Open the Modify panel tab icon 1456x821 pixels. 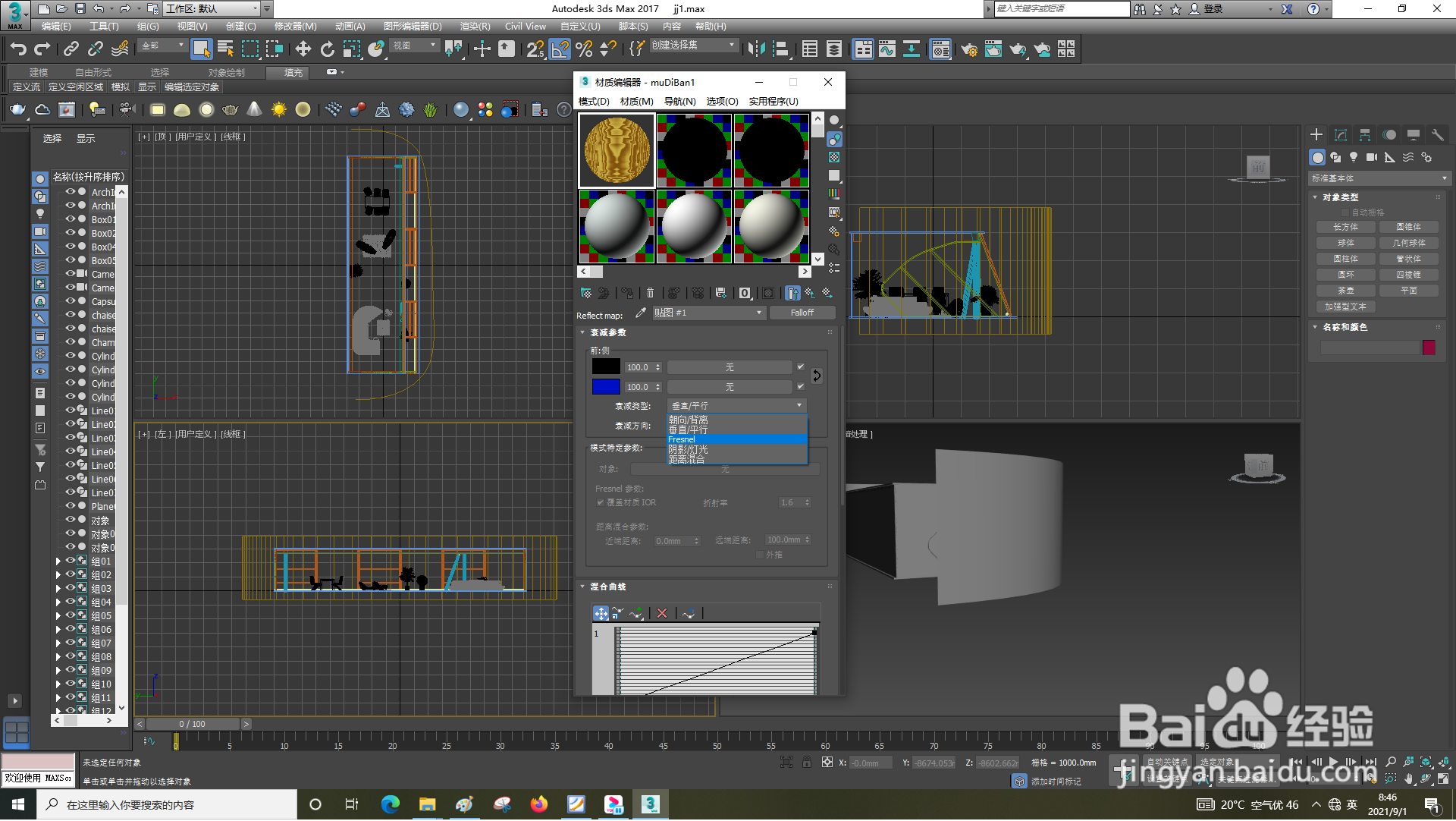(1340, 135)
